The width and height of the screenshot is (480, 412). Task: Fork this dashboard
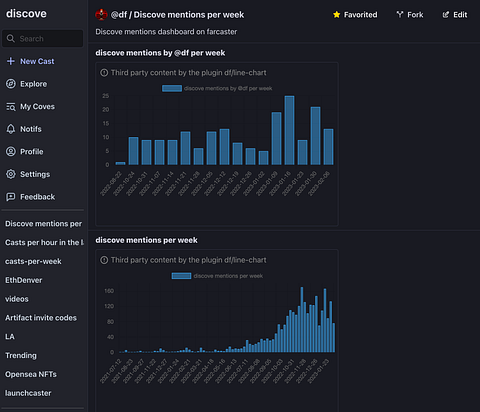(x=410, y=15)
